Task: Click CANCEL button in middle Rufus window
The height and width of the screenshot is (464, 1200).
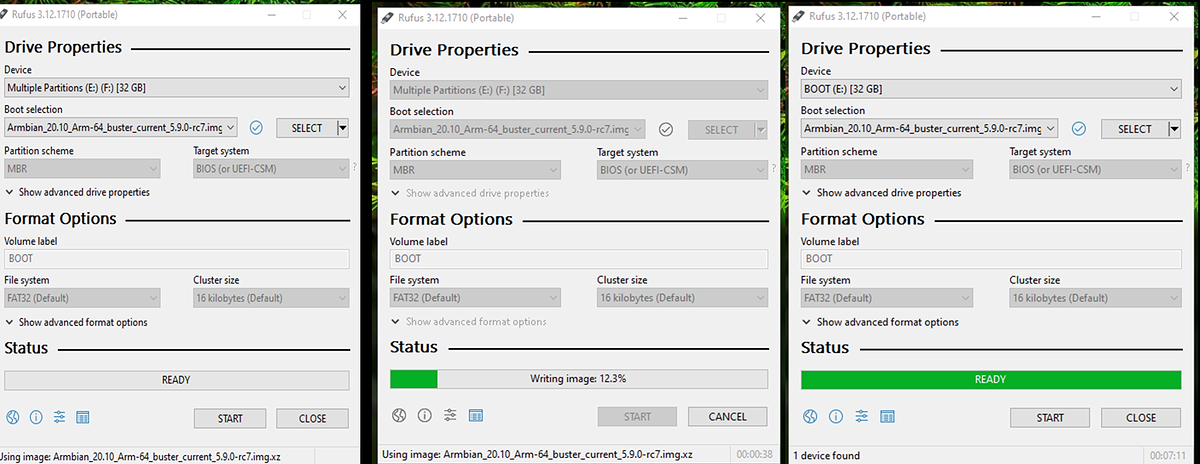Action: [x=727, y=416]
